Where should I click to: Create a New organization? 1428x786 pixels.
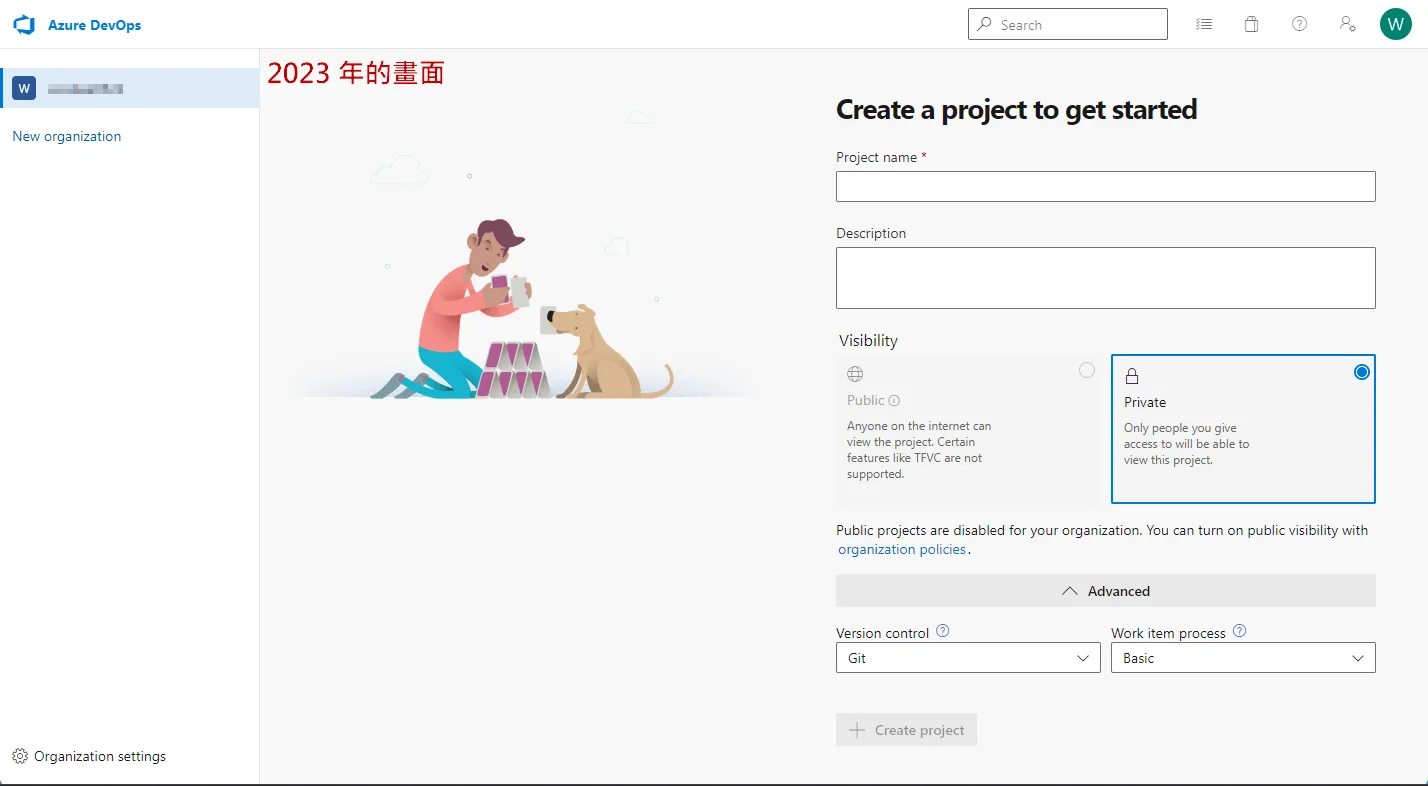click(x=66, y=136)
